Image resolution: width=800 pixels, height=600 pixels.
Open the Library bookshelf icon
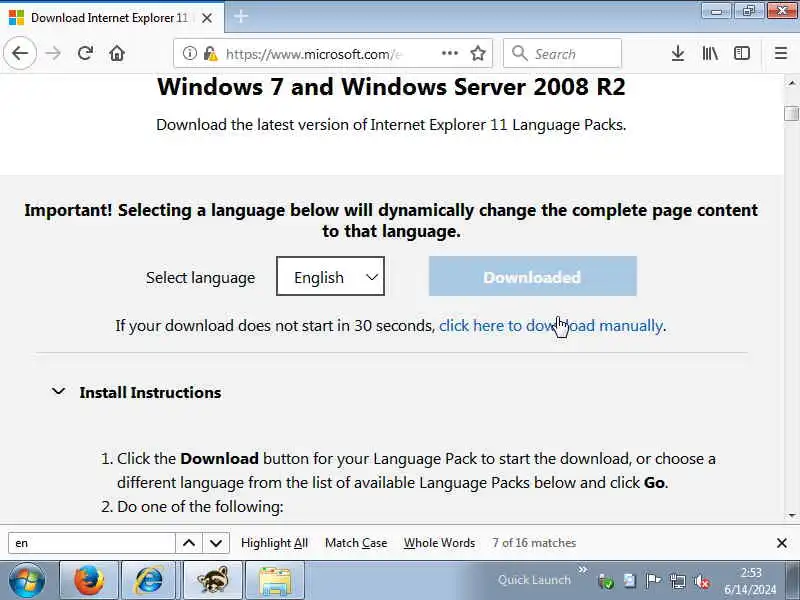(x=710, y=53)
